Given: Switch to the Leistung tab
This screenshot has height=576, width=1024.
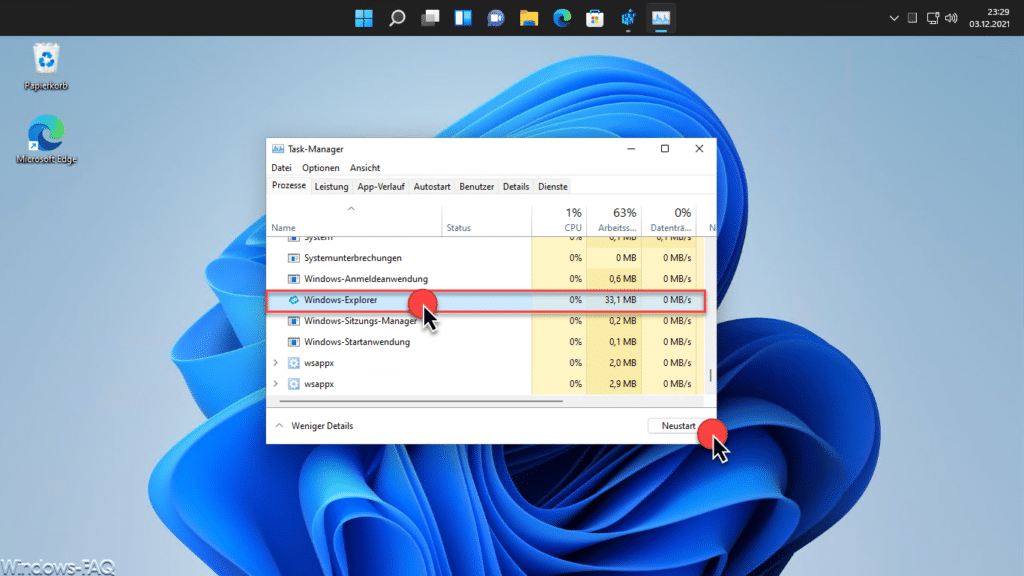Looking at the screenshot, I should tap(332, 187).
